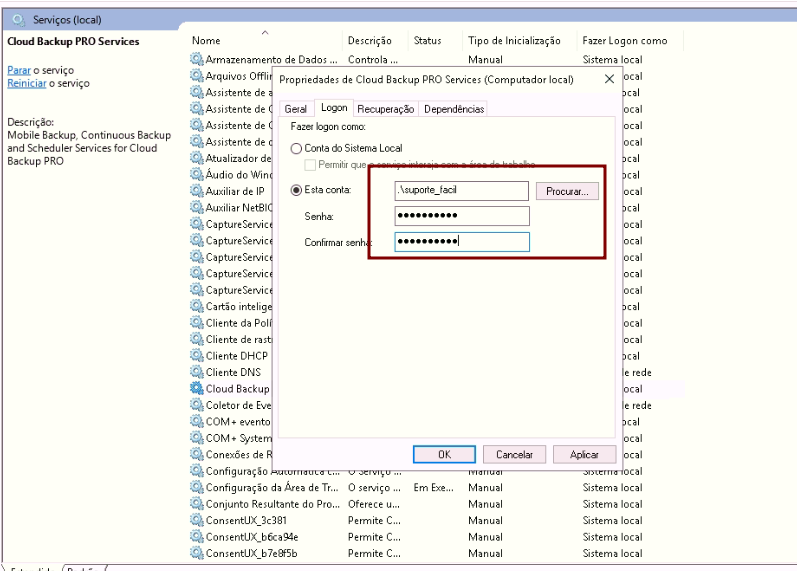
Task: Click gear icon of Conexões de Rede
Action: click(x=197, y=454)
